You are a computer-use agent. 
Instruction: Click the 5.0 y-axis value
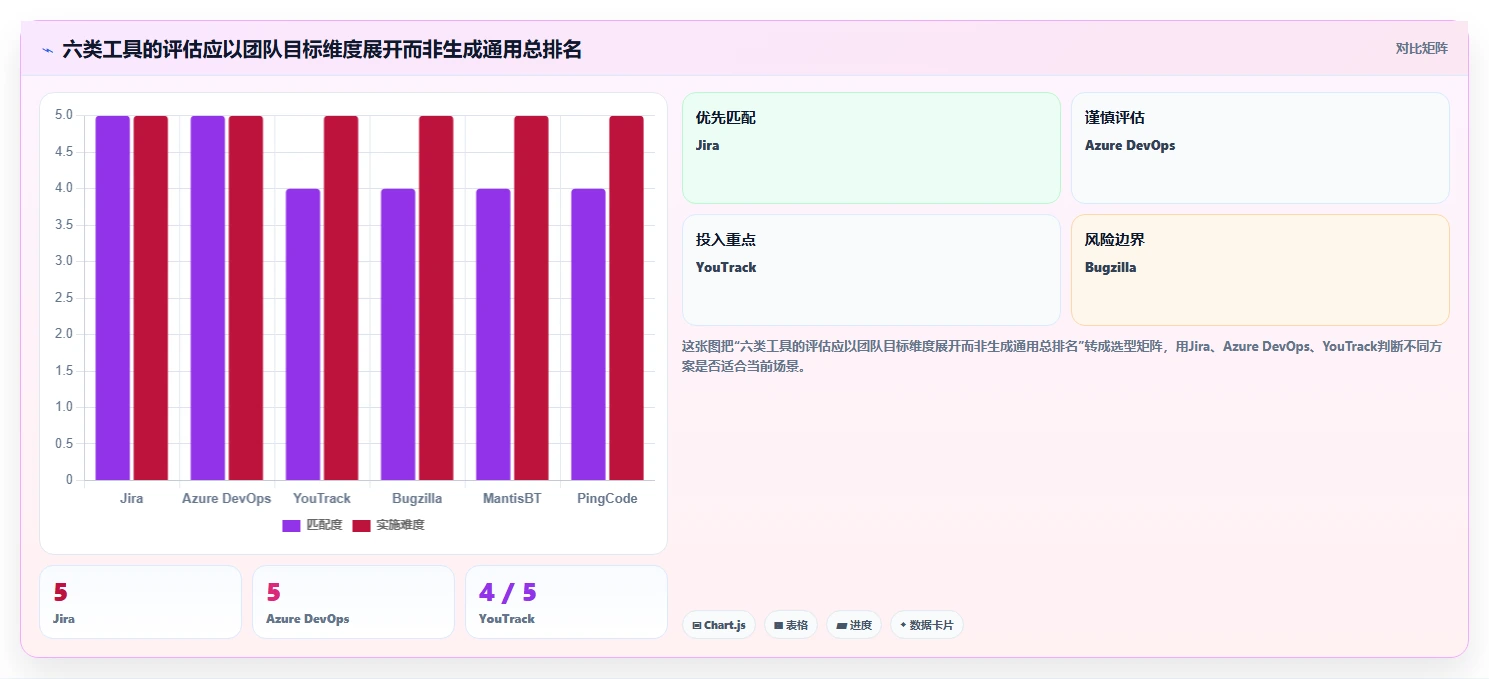64,115
